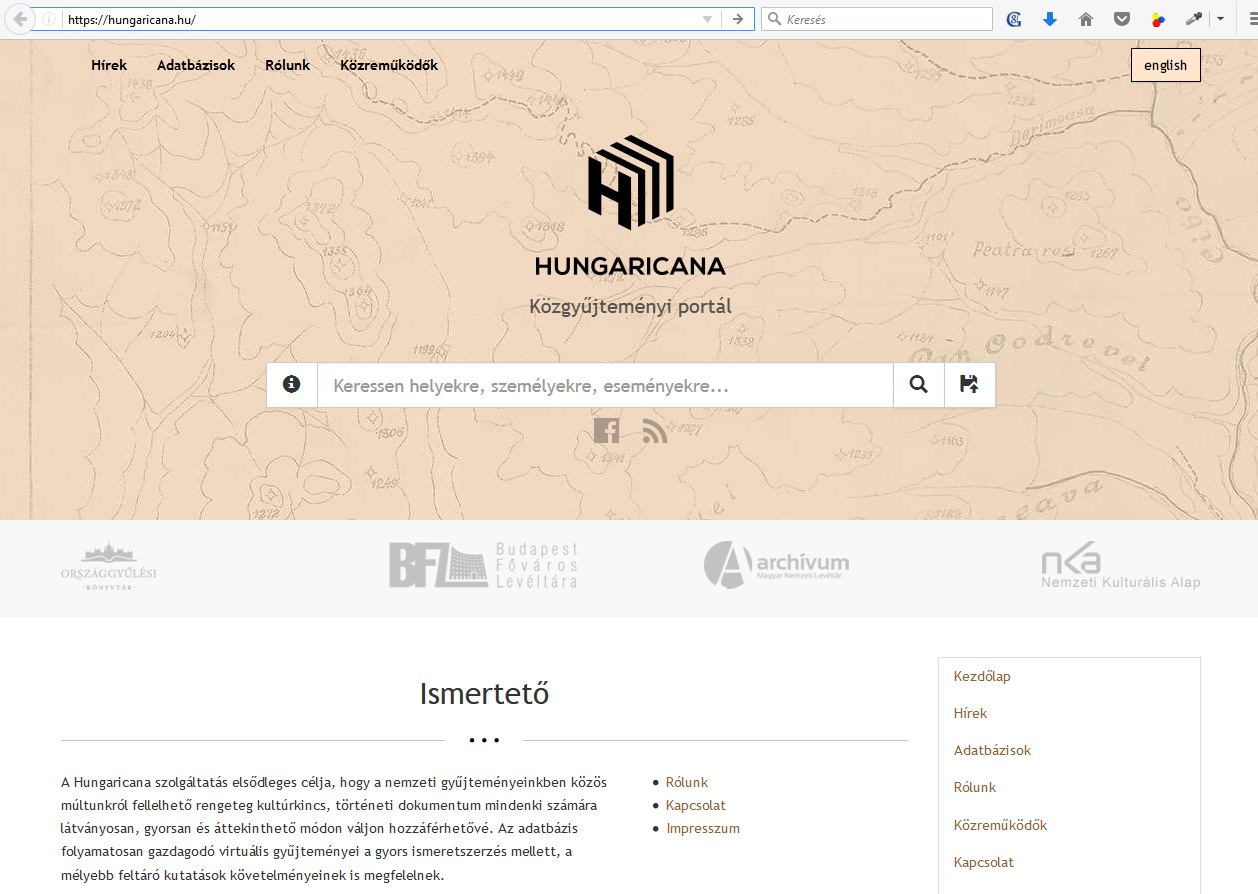The height and width of the screenshot is (894, 1258).
Task: Click the Go arrow in address bar
Action: coord(737,19)
